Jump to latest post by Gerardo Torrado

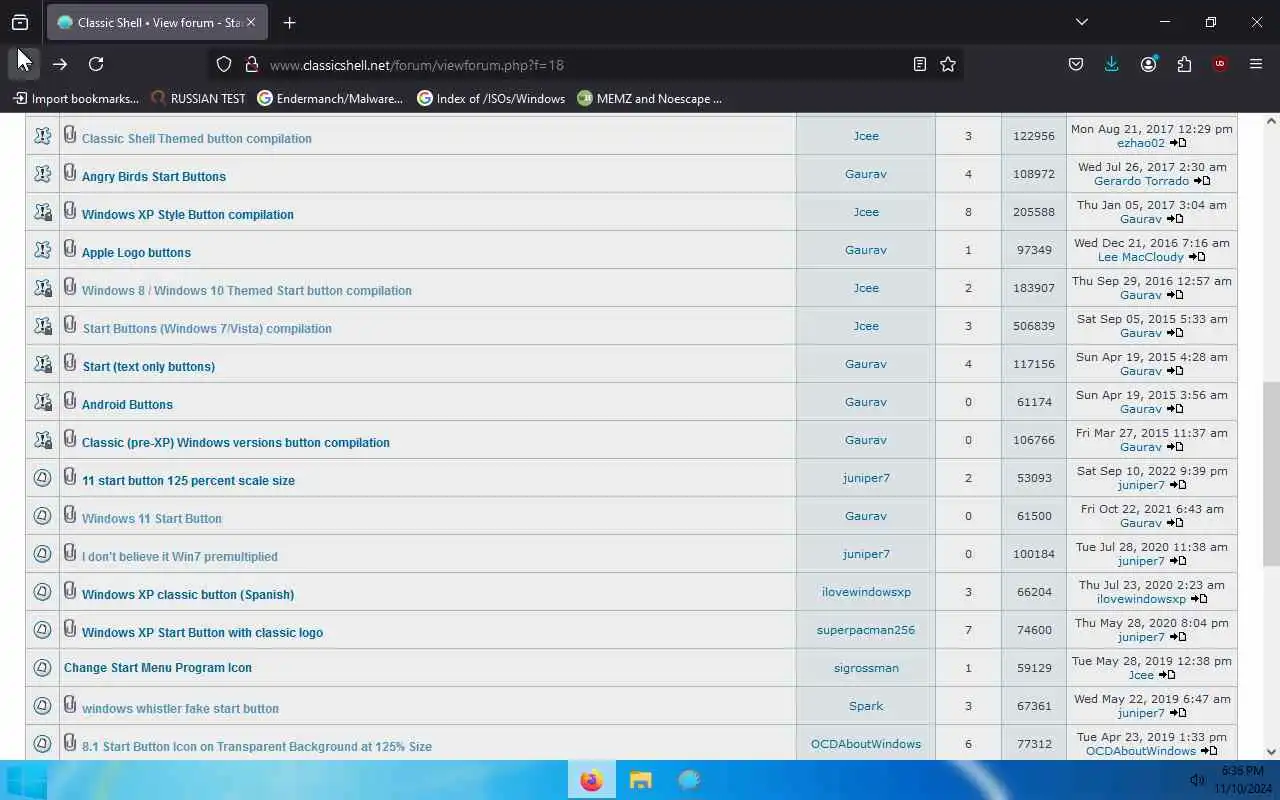point(1202,181)
